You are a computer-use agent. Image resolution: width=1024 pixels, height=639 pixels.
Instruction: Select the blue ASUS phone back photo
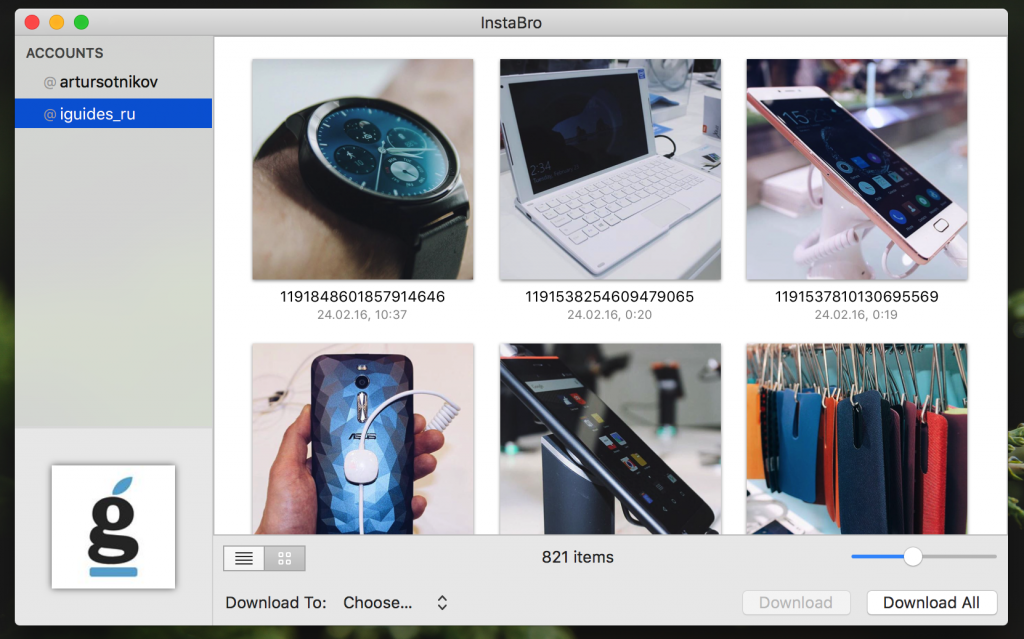point(362,439)
